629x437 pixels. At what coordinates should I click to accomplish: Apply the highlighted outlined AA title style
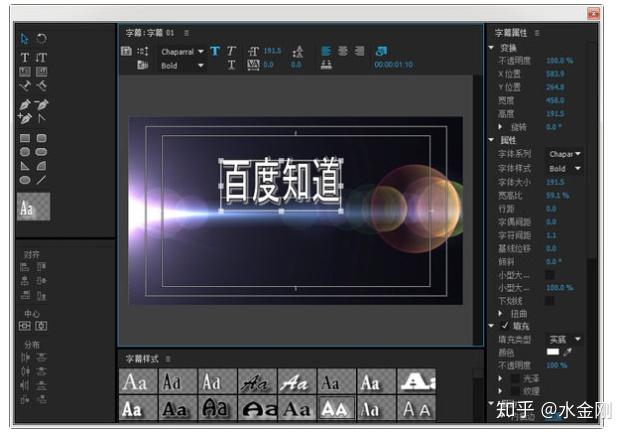(337, 409)
